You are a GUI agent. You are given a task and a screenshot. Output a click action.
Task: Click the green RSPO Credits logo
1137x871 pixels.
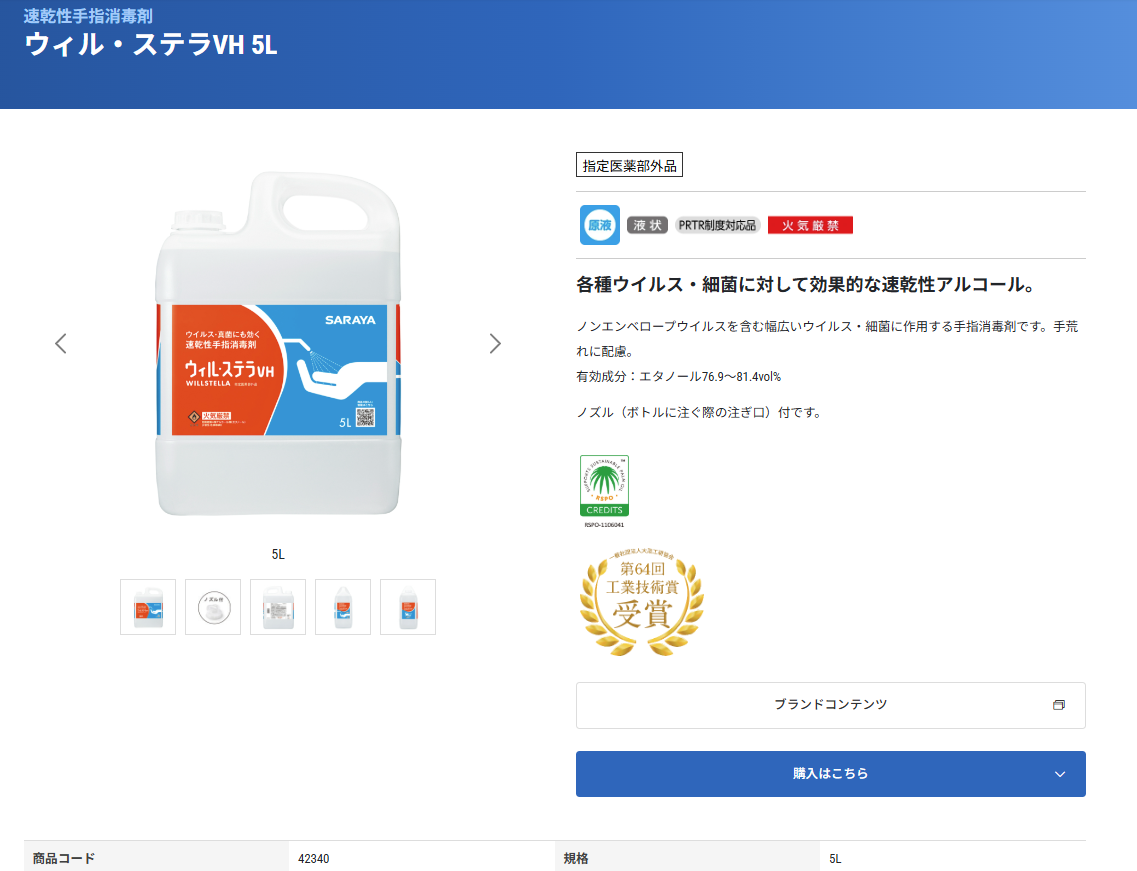[x=604, y=486]
